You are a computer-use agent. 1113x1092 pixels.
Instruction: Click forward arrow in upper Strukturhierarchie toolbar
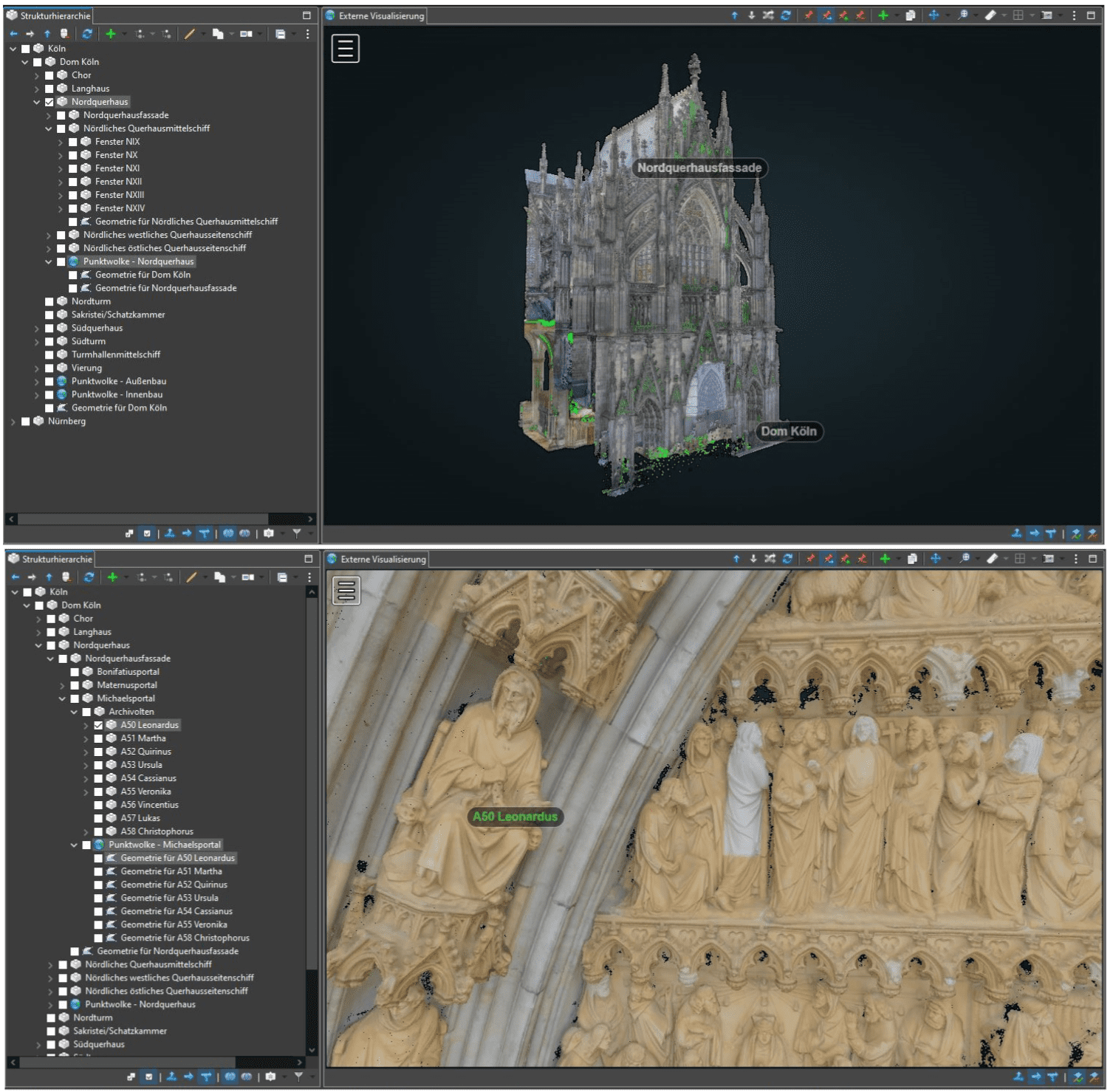[30, 34]
